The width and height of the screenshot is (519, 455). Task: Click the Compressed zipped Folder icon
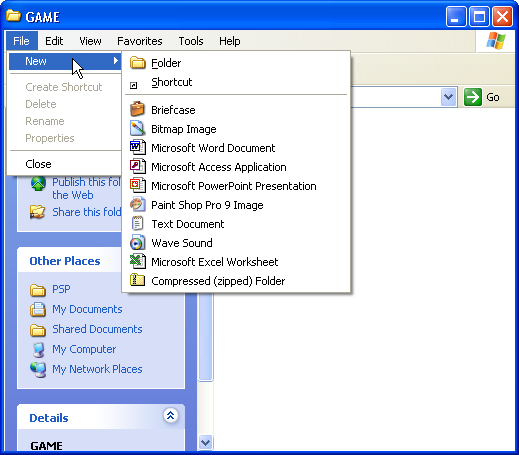137,280
